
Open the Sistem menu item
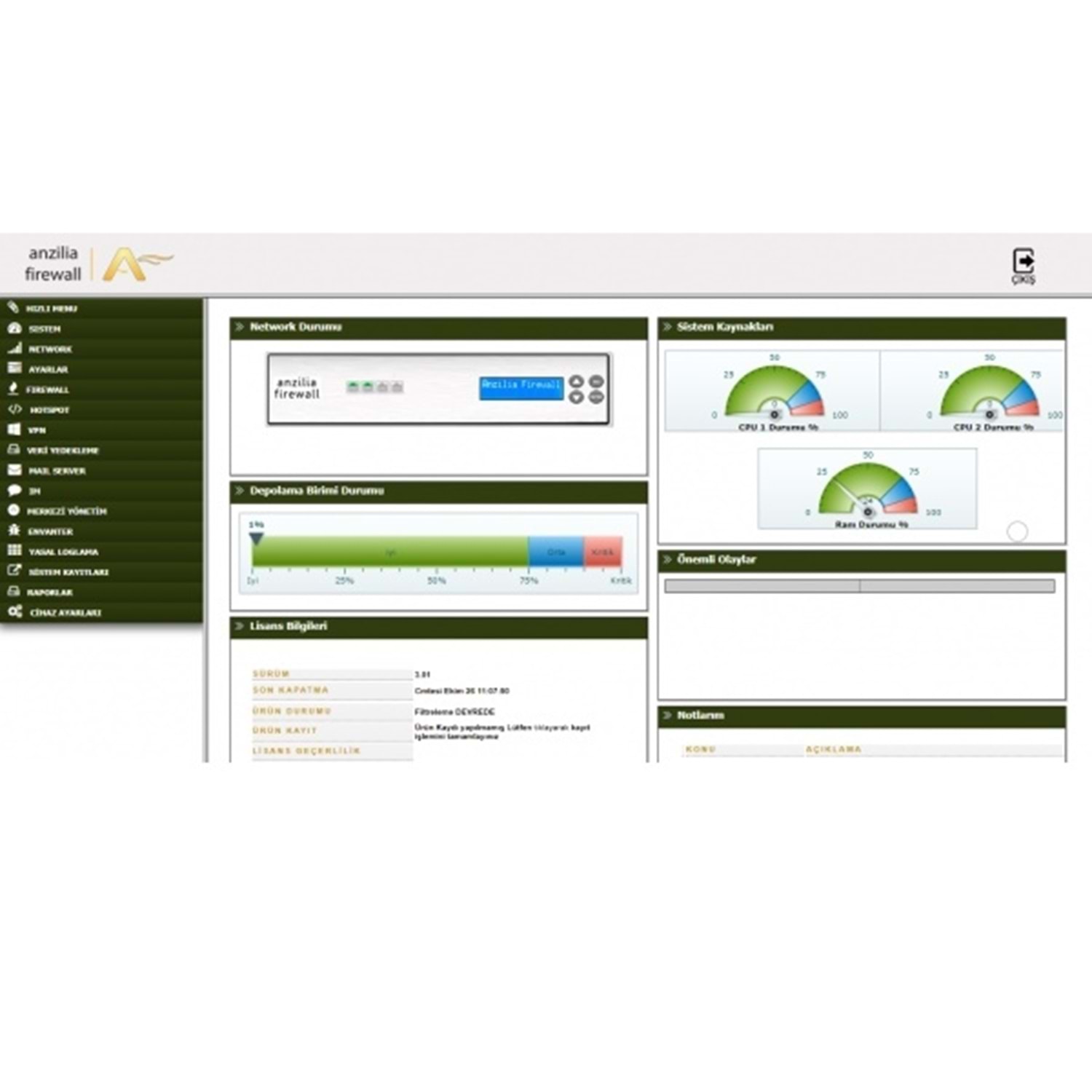tap(102, 328)
